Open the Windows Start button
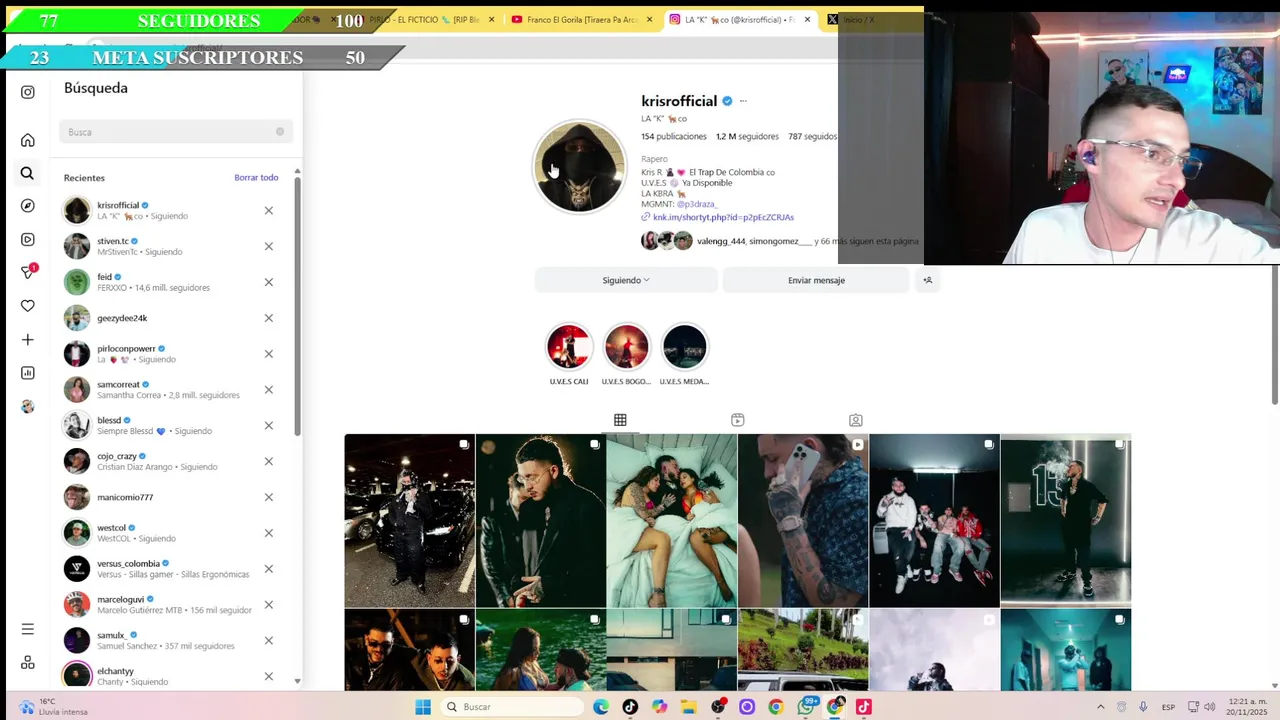This screenshot has height=720, width=1280. pyautogui.click(x=423, y=707)
